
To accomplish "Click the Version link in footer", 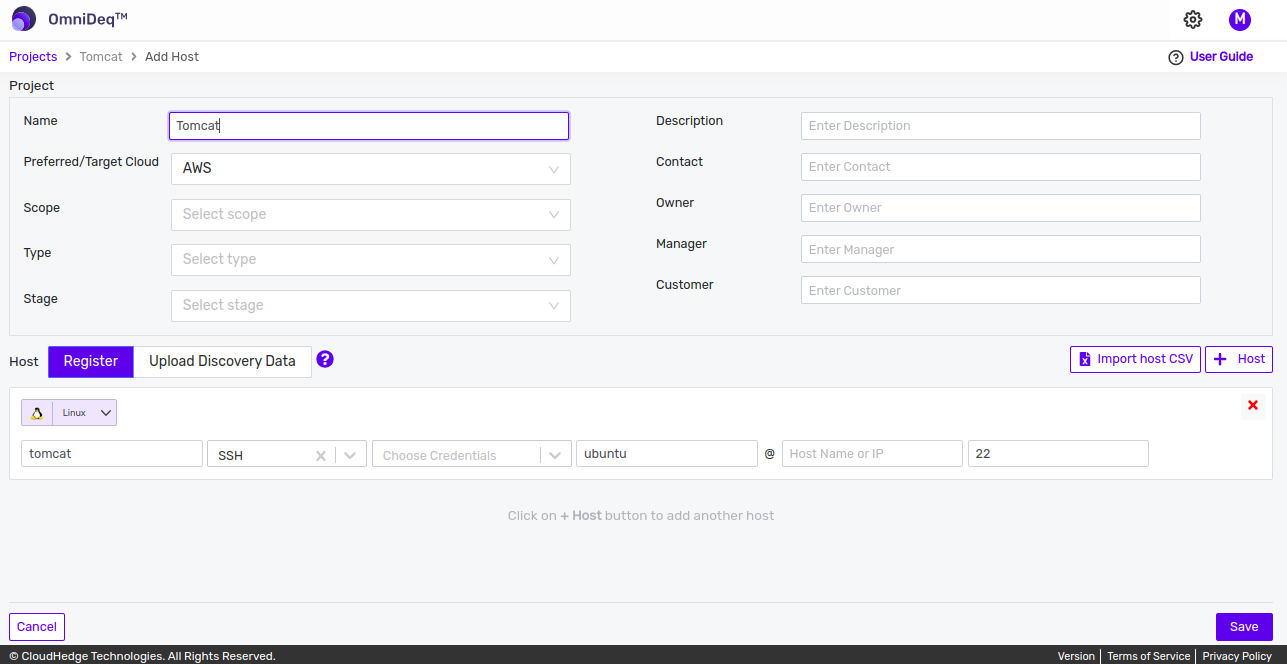I will (1076, 656).
